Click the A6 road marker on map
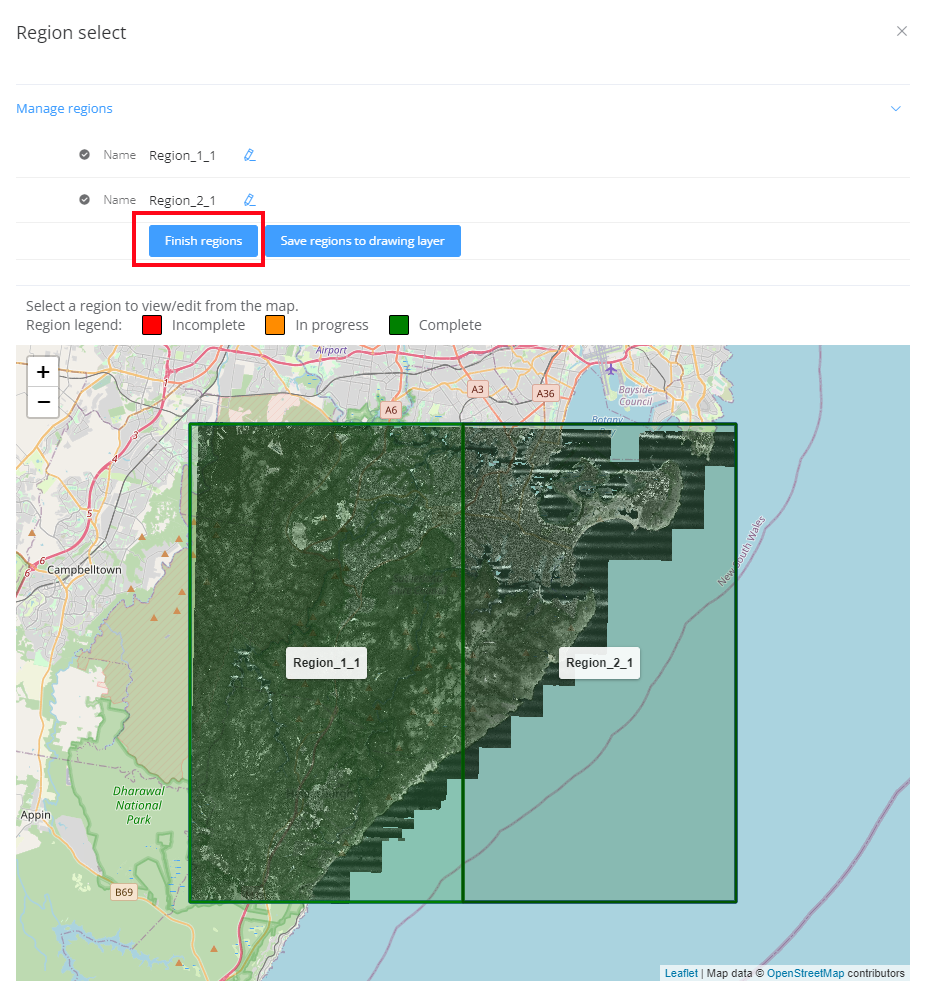This screenshot has width=927, height=1008. (x=391, y=410)
